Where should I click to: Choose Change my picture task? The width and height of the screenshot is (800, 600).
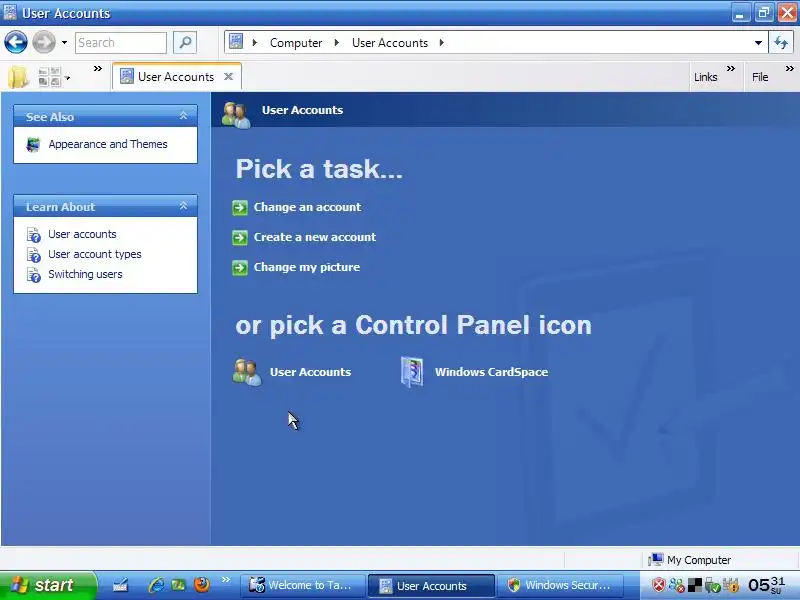pos(307,267)
